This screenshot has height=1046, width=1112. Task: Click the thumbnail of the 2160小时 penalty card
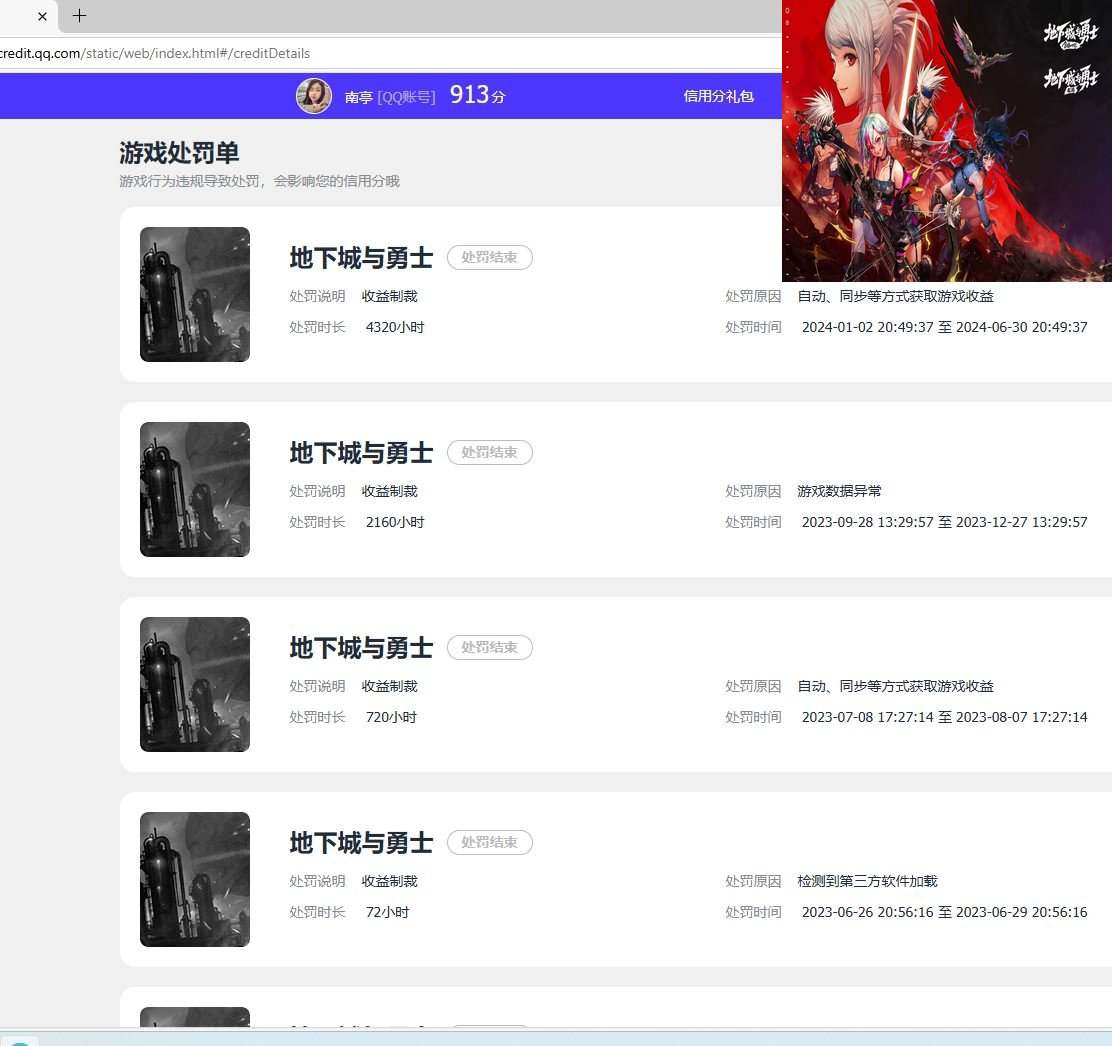pyautogui.click(x=195, y=489)
